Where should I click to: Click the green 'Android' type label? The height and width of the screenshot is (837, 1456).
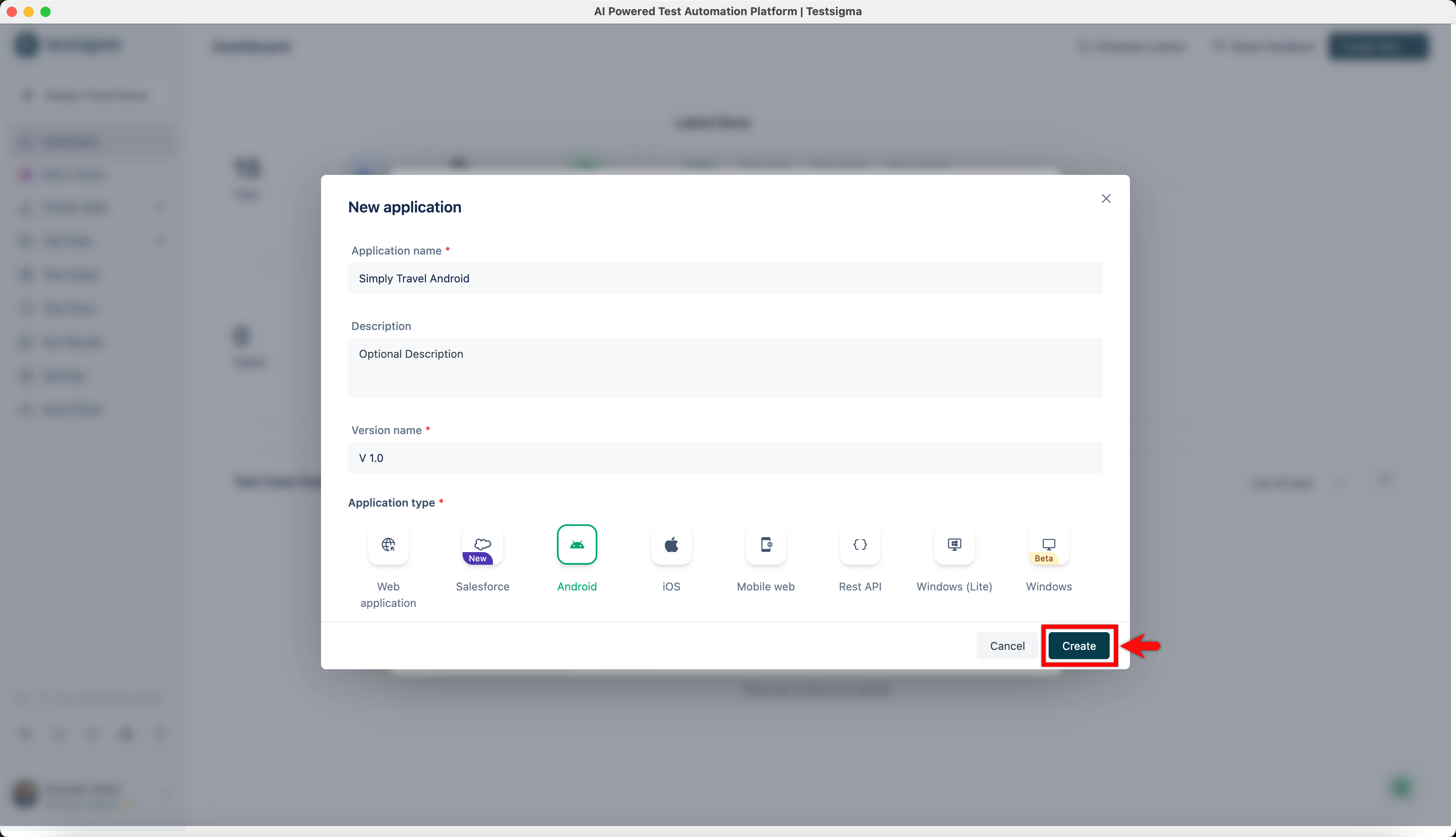(577, 586)
